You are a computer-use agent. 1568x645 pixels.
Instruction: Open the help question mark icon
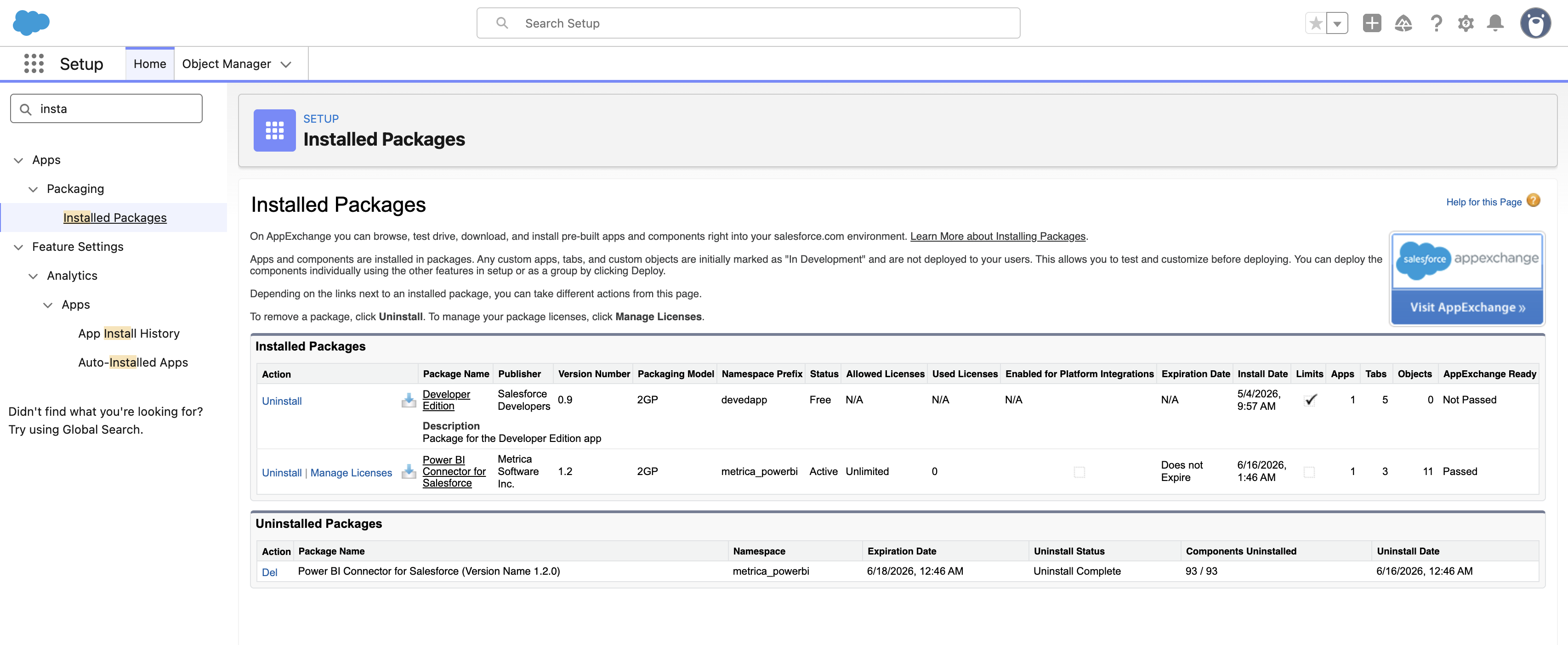[1436, 23]
